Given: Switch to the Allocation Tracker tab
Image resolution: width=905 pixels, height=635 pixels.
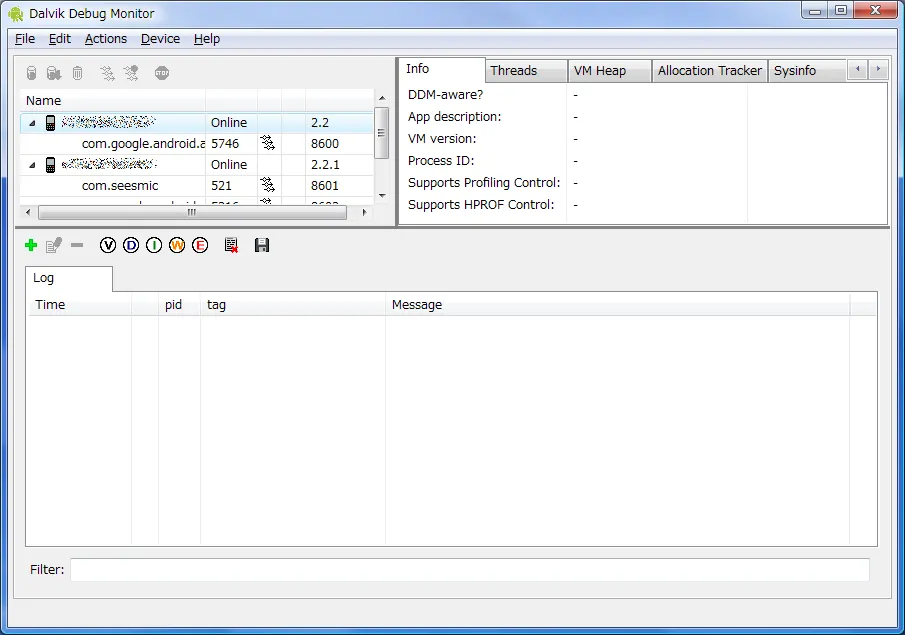Looking at the screenshot, I should point(710,70).
